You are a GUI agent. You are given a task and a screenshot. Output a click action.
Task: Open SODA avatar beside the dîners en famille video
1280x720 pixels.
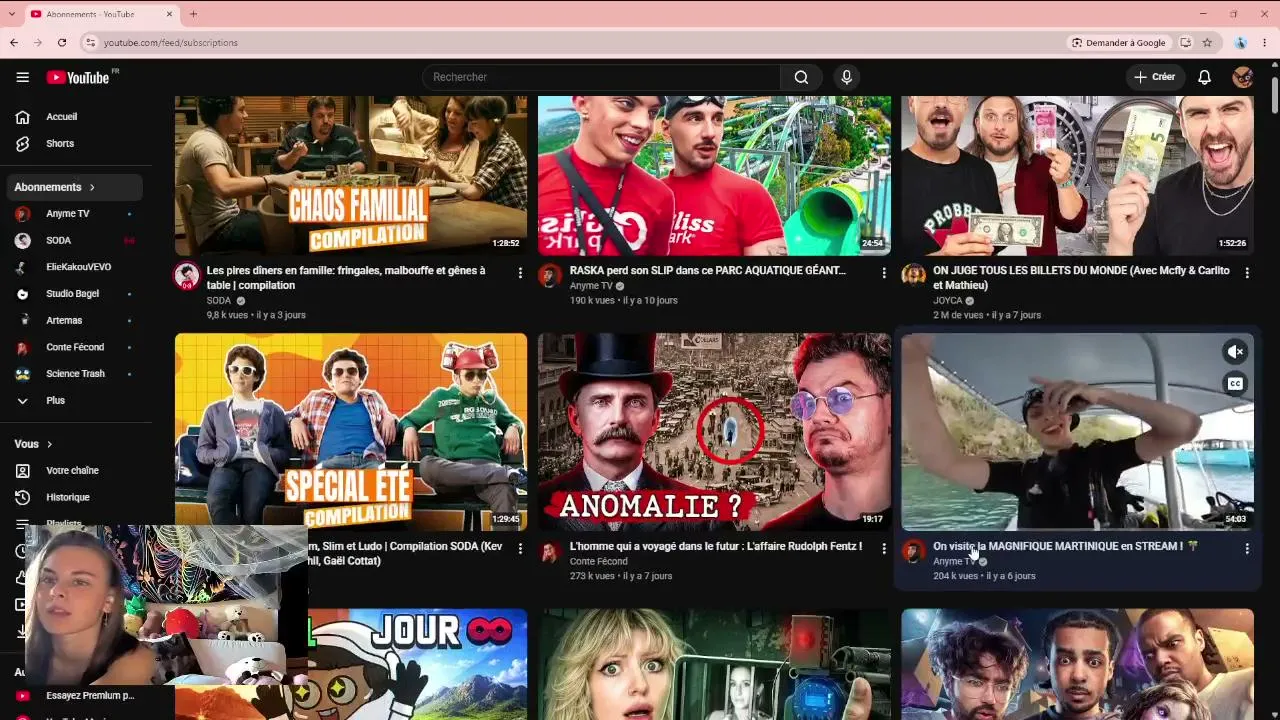click(x=187, y=276)
